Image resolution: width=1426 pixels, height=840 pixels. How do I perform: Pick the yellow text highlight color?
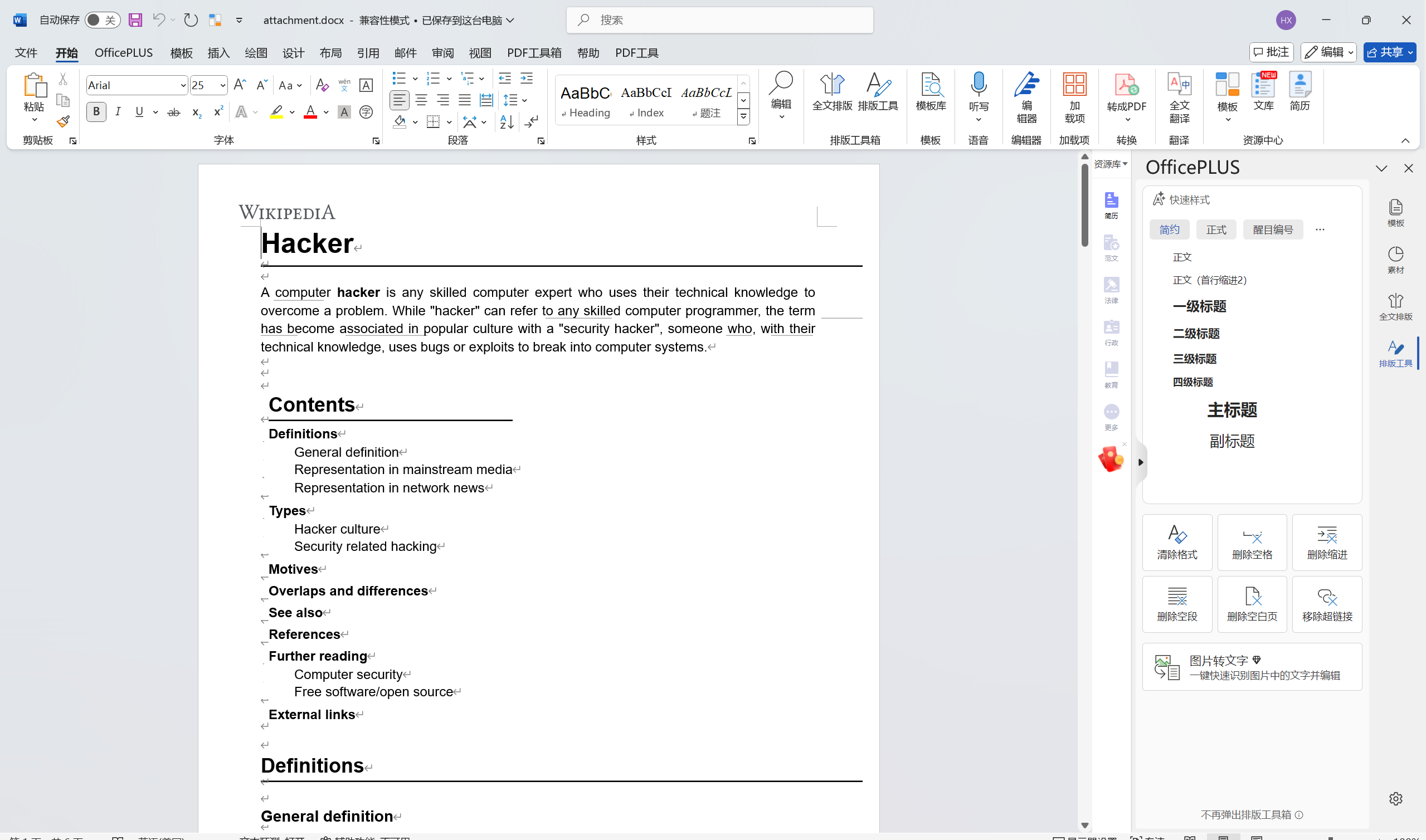276,112
